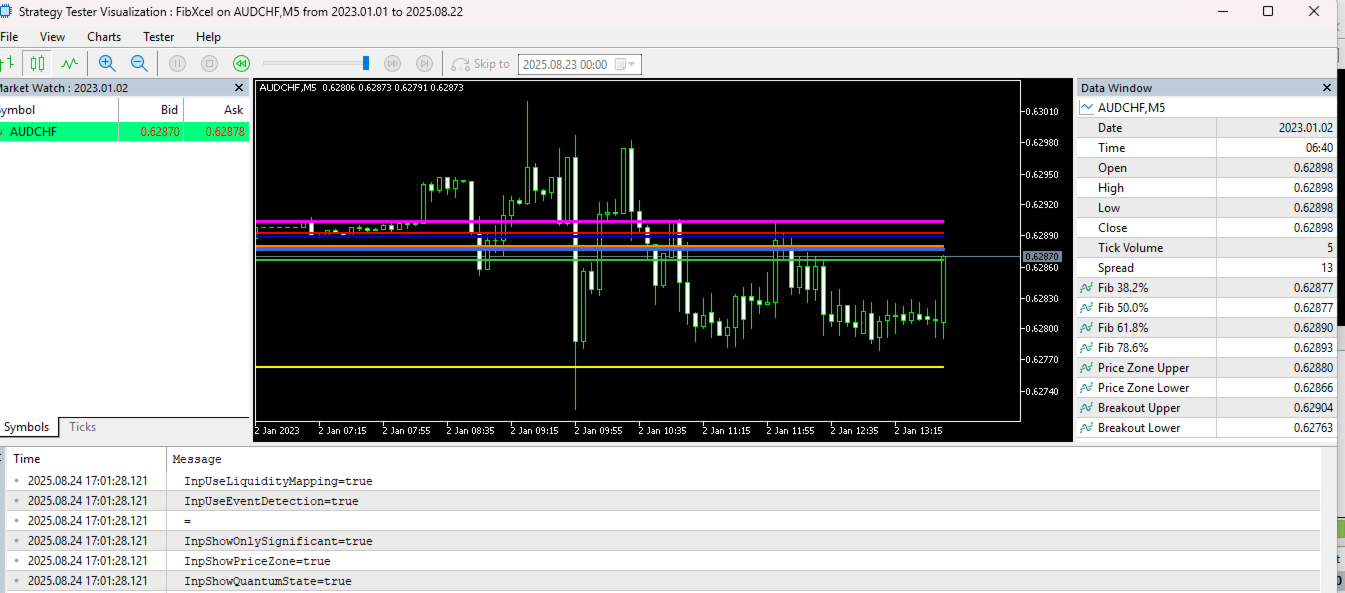Click the magenta breakout upper line on chart
The width and height of the screenshot is (1345, 593).
(600, 221)
